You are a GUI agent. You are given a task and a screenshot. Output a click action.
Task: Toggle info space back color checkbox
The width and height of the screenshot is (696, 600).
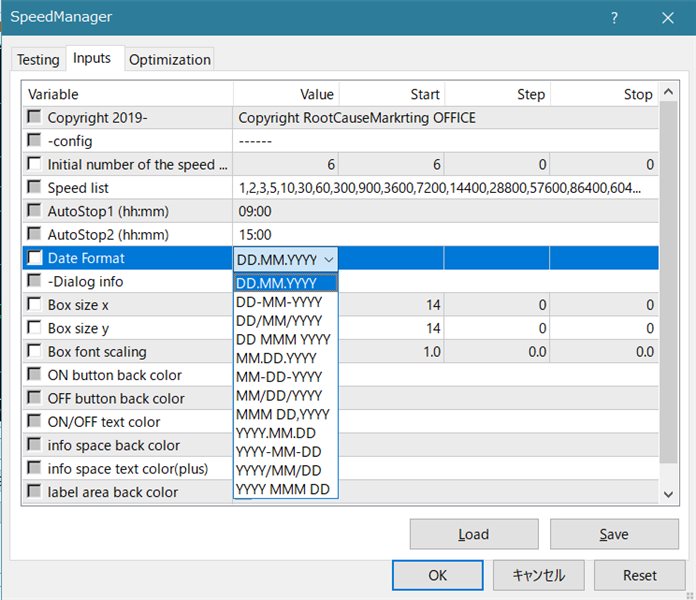point(34,444)
